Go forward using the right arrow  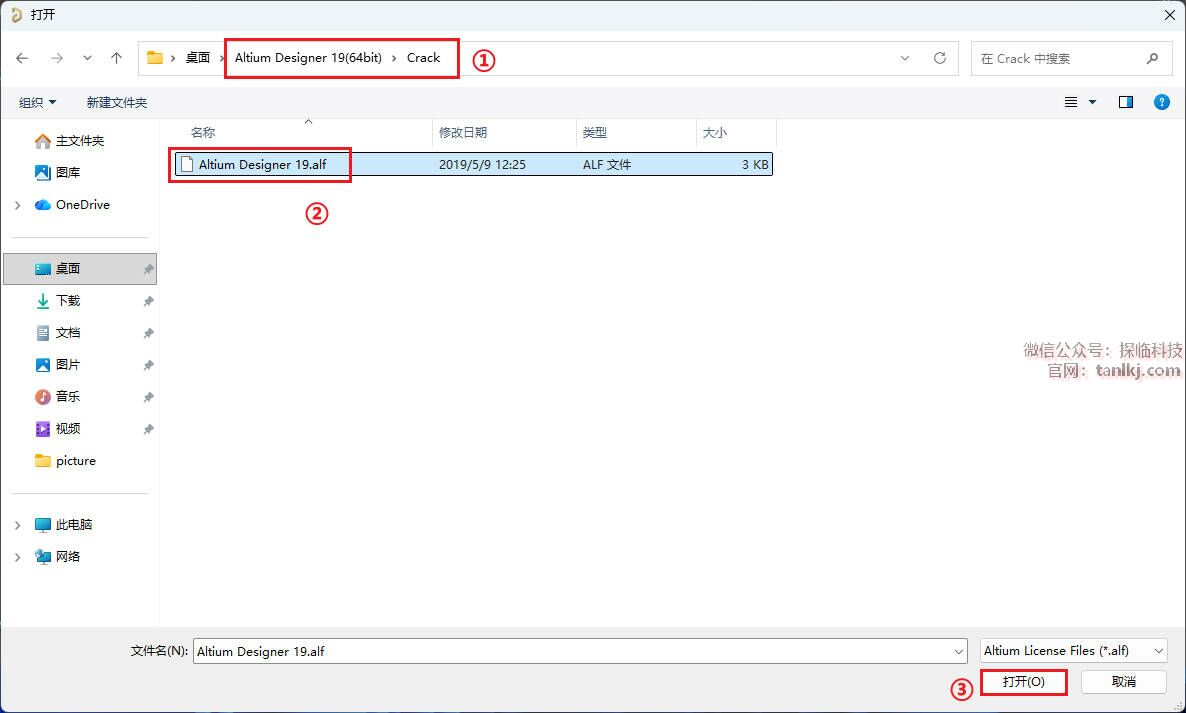[57, 58]
